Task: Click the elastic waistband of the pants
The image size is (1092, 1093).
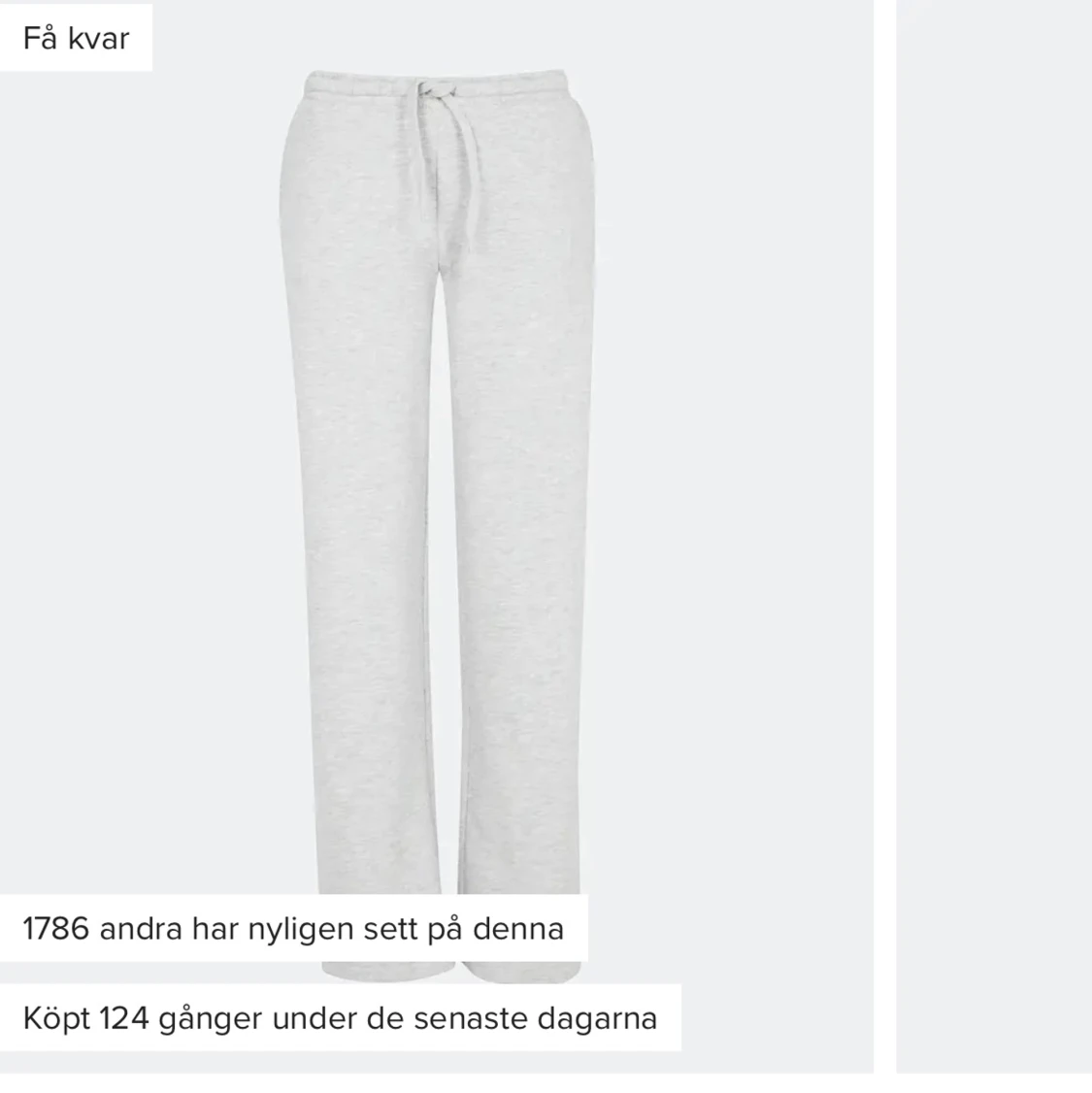Action: pos(436,83)
